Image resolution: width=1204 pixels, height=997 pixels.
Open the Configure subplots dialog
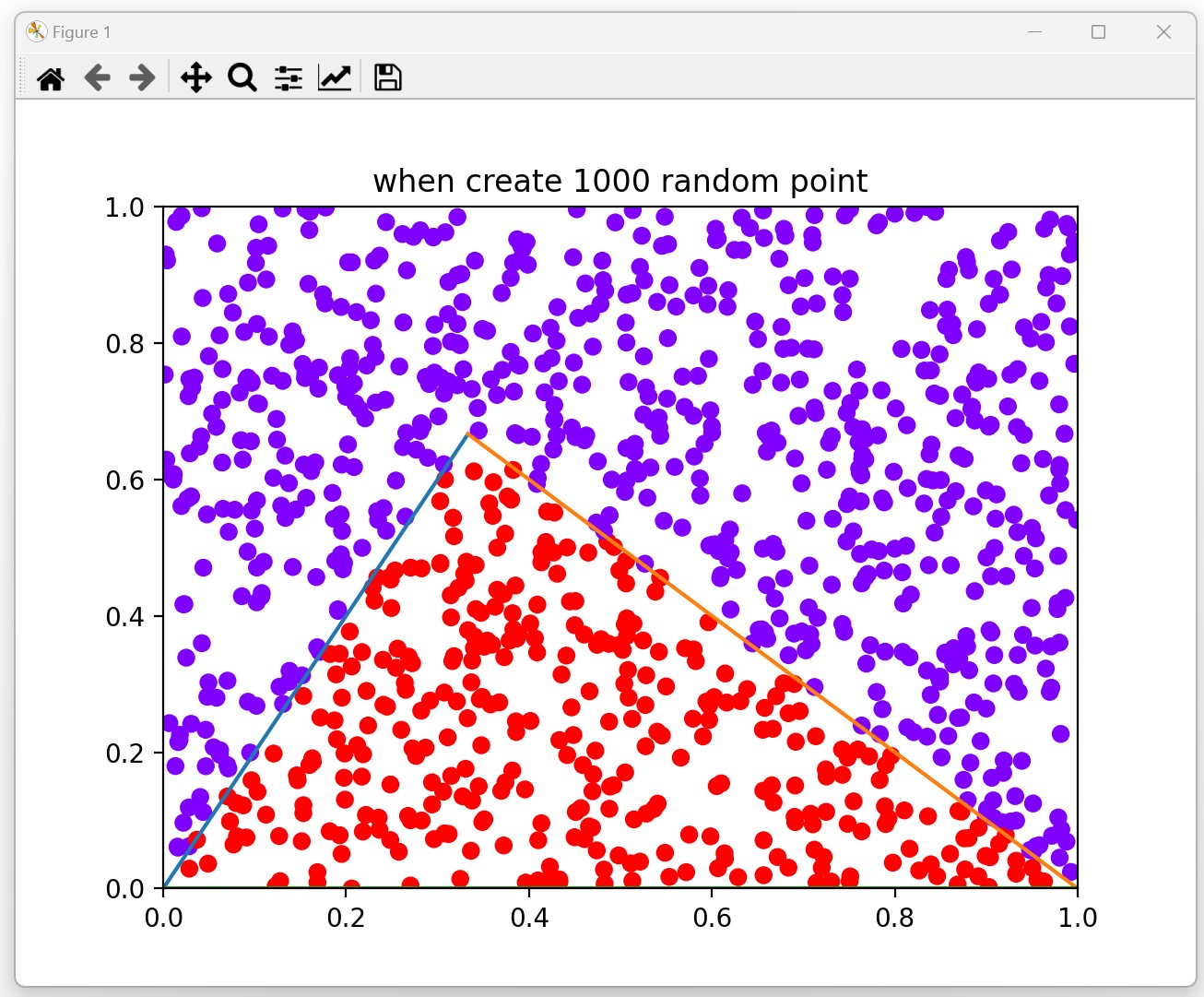click(x=289, y=78)
